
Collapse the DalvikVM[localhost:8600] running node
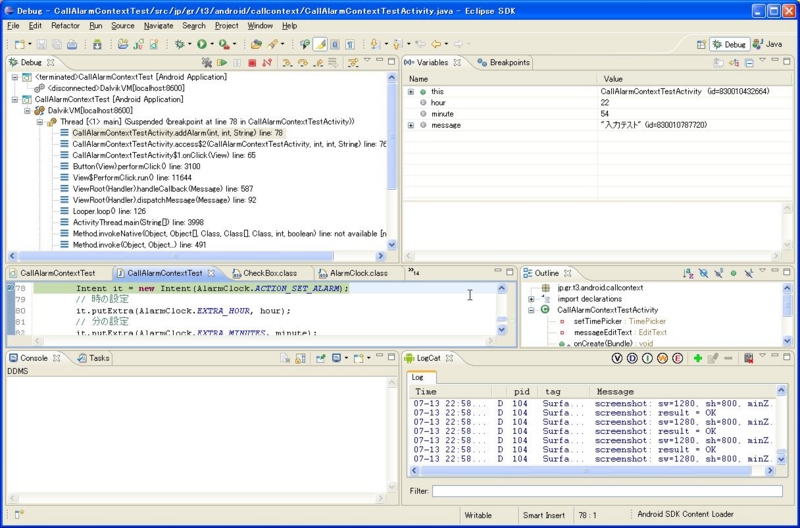pos(28,111)
